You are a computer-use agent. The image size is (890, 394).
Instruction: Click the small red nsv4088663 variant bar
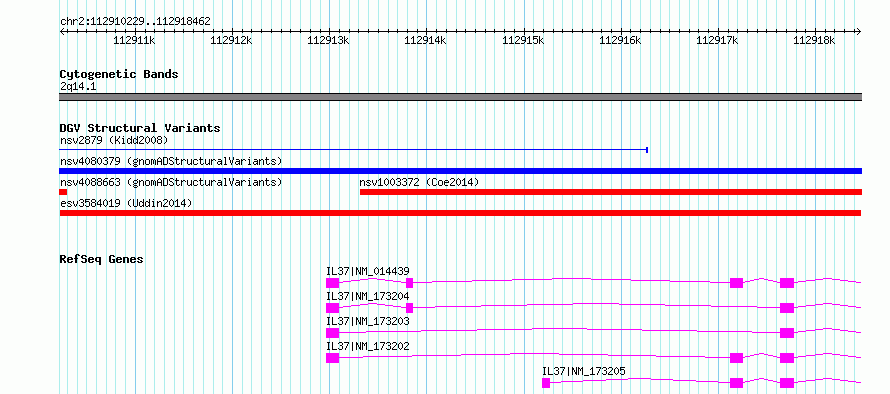63,192
